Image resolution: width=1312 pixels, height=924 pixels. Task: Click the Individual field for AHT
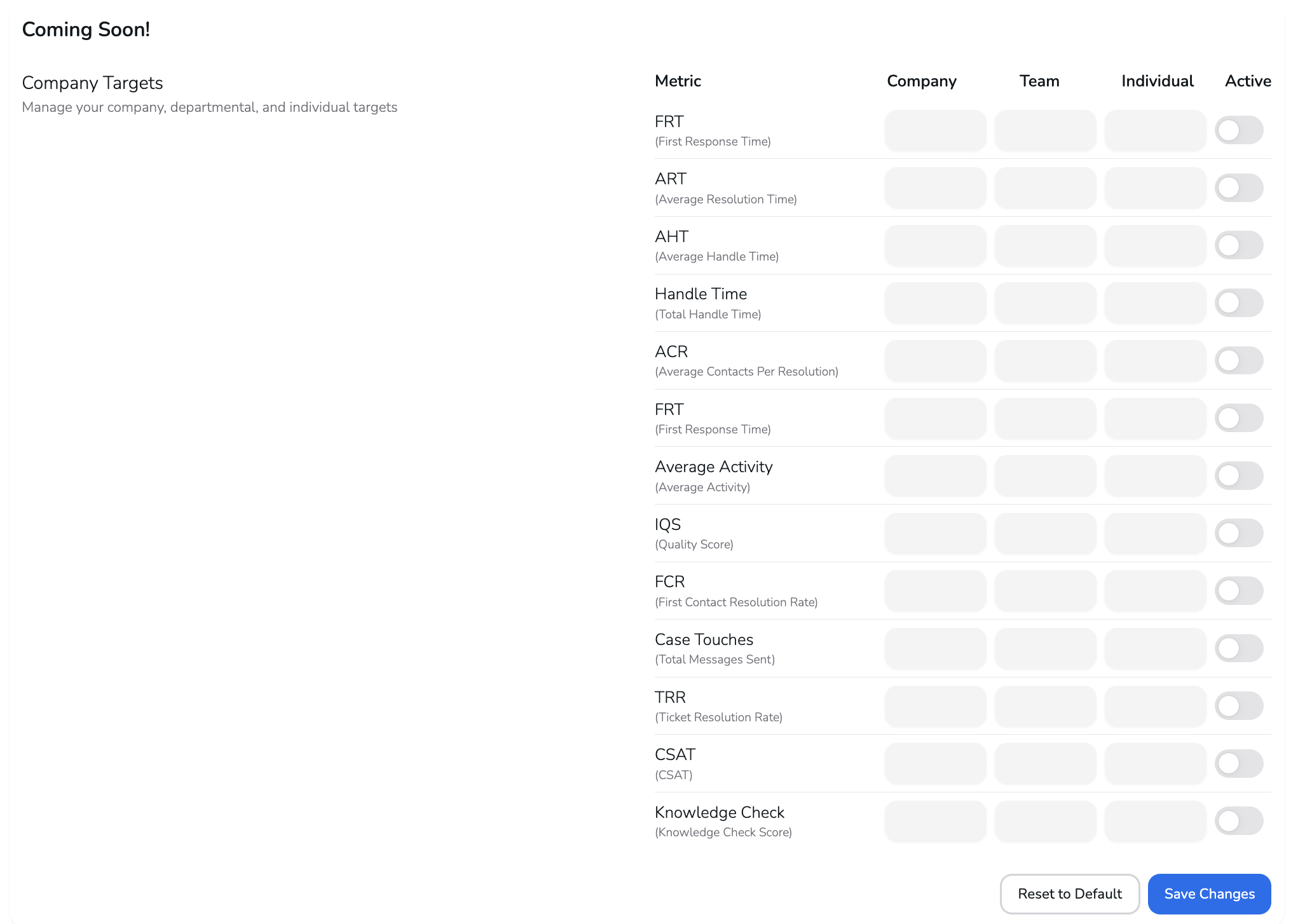tap(1155, 245)
